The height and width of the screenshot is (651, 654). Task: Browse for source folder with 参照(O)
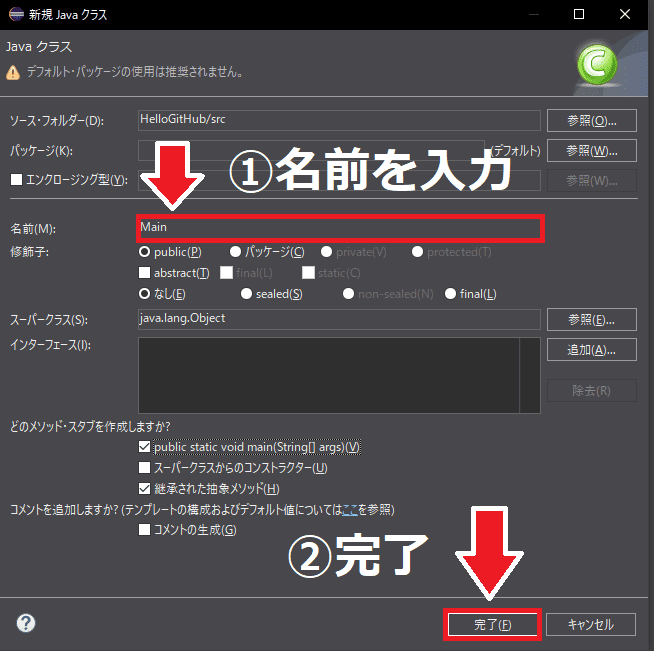click(x=592, y=120)
